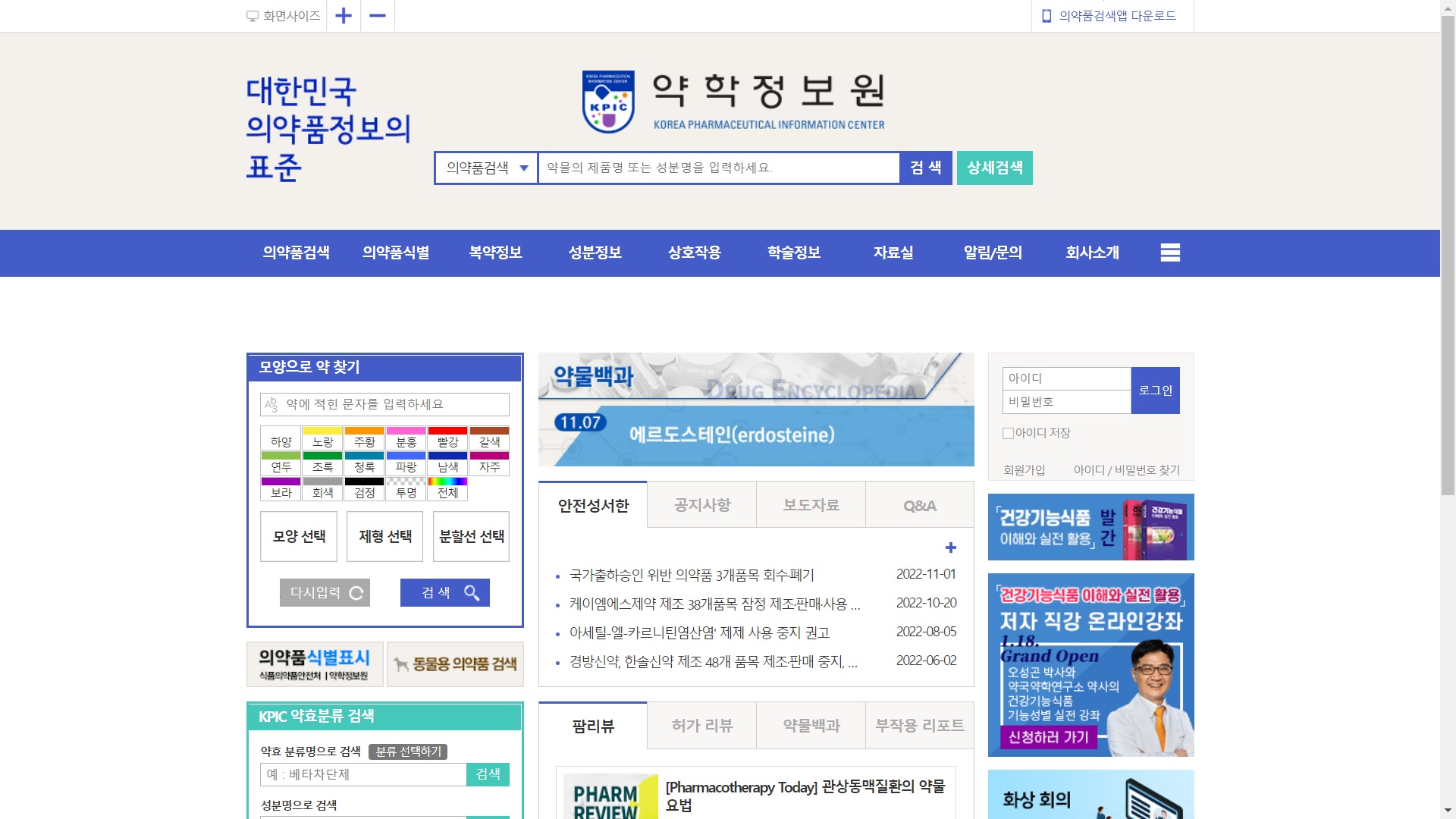The height and width of the screenshot is (819, 1456).
Task: Expand the 의약품검색 search type dropdown
Action: tap(486, 168)
